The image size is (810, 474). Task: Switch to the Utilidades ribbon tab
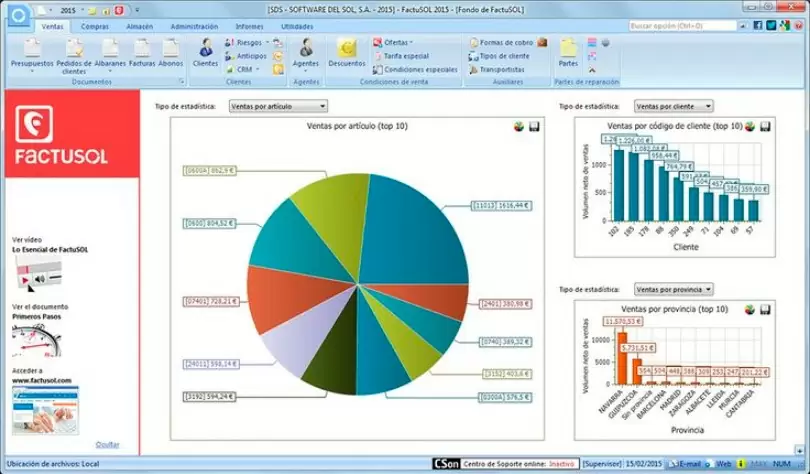click(x=297, y=26)
